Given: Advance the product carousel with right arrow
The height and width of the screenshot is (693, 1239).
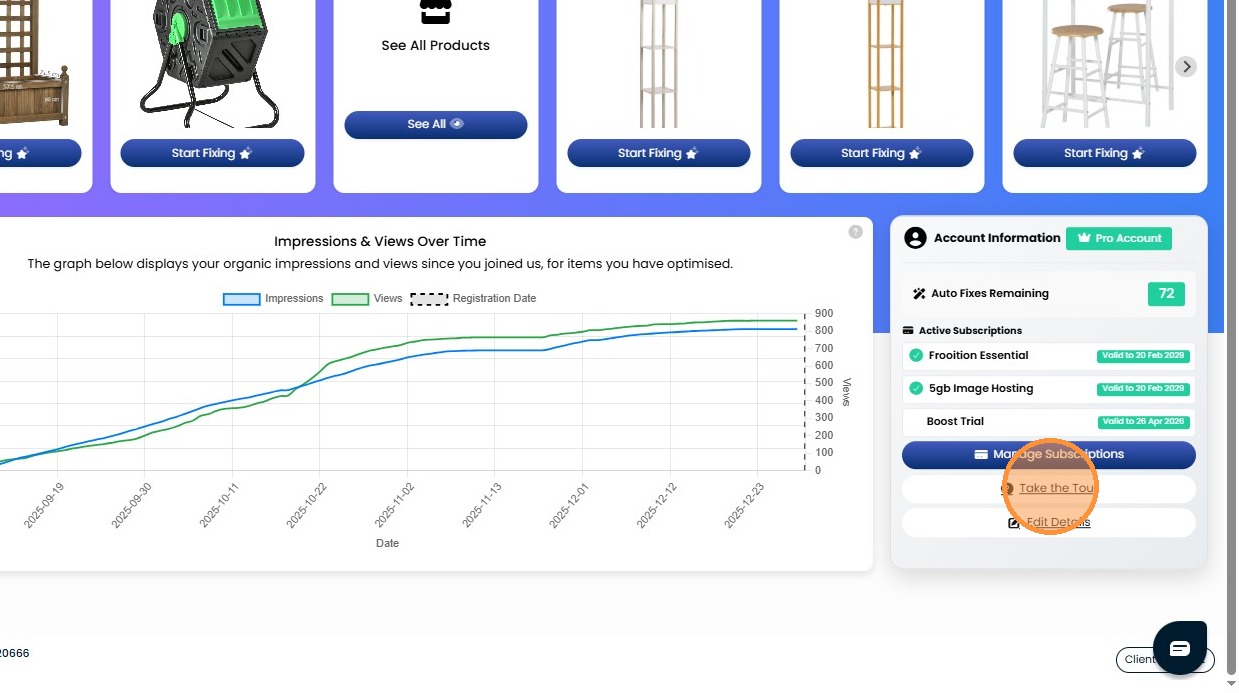Looking at the screenshot, I should 1186,67.
